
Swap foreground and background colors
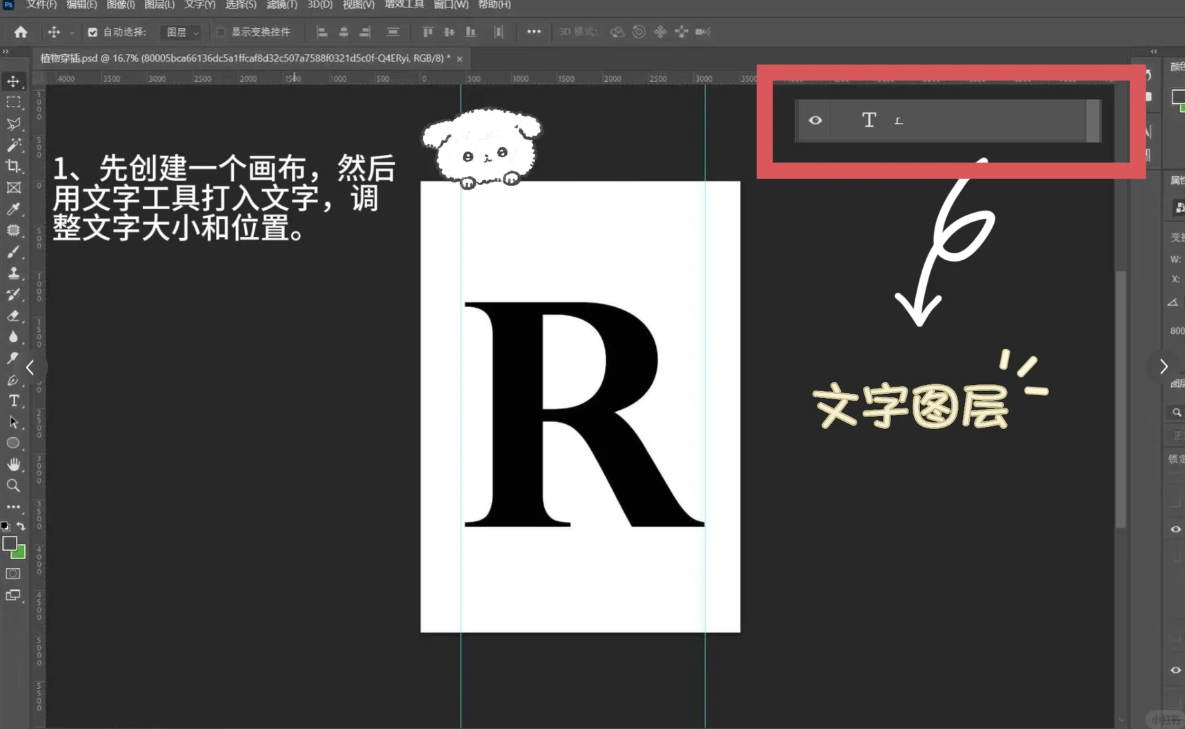[21, 526]
